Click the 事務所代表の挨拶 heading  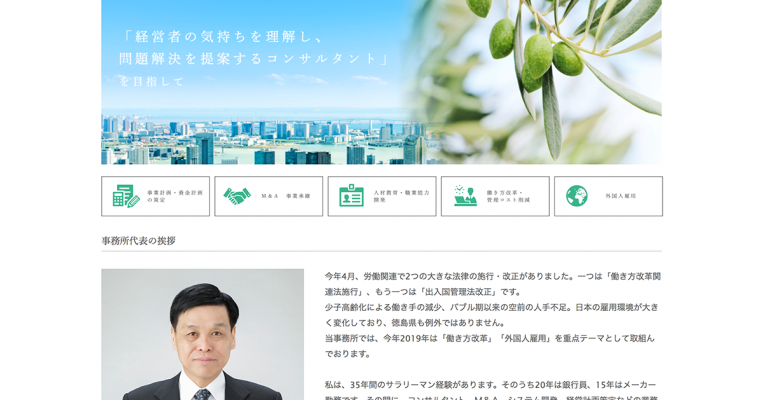pos(139,240)
